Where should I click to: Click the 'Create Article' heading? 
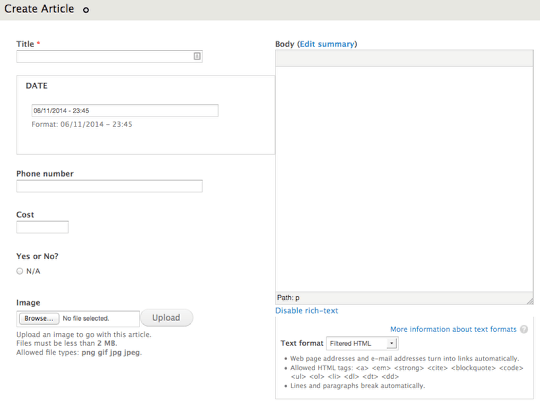pyautogui.click(x=39, y=9)
